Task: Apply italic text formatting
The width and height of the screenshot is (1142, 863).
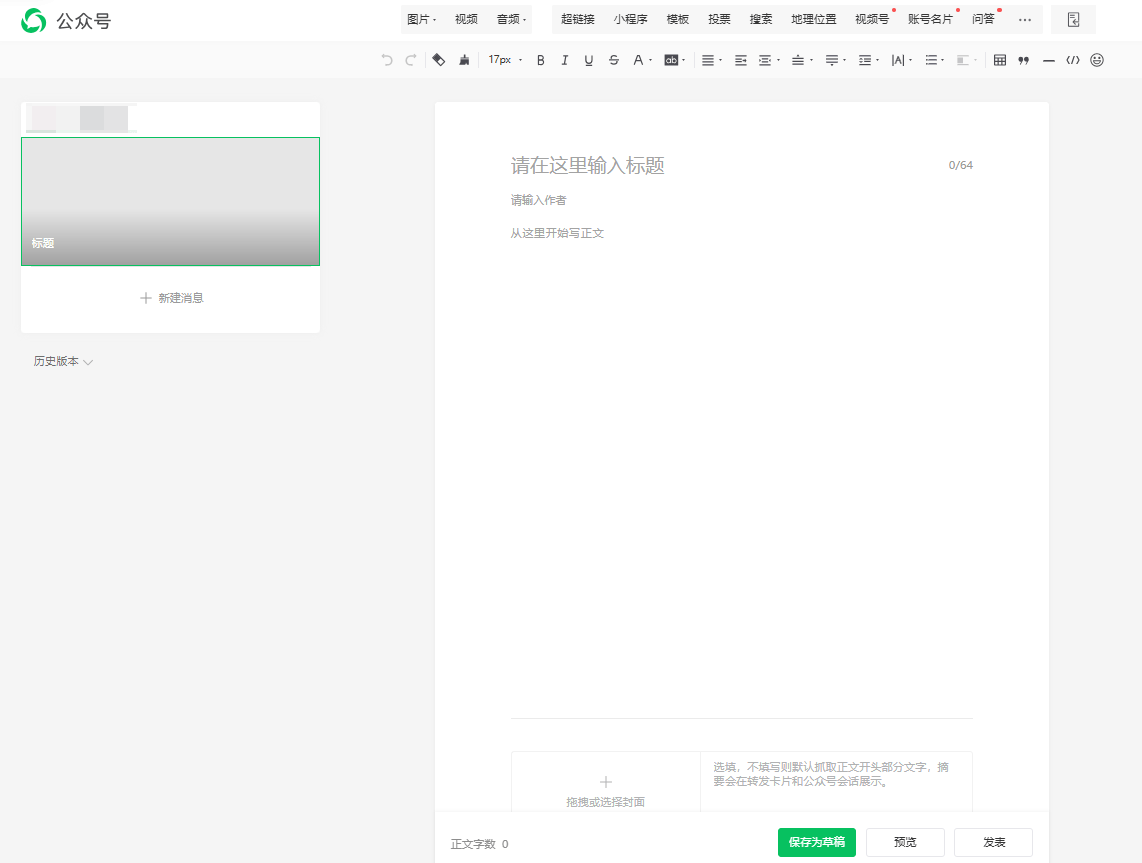Action: point(565,60)
